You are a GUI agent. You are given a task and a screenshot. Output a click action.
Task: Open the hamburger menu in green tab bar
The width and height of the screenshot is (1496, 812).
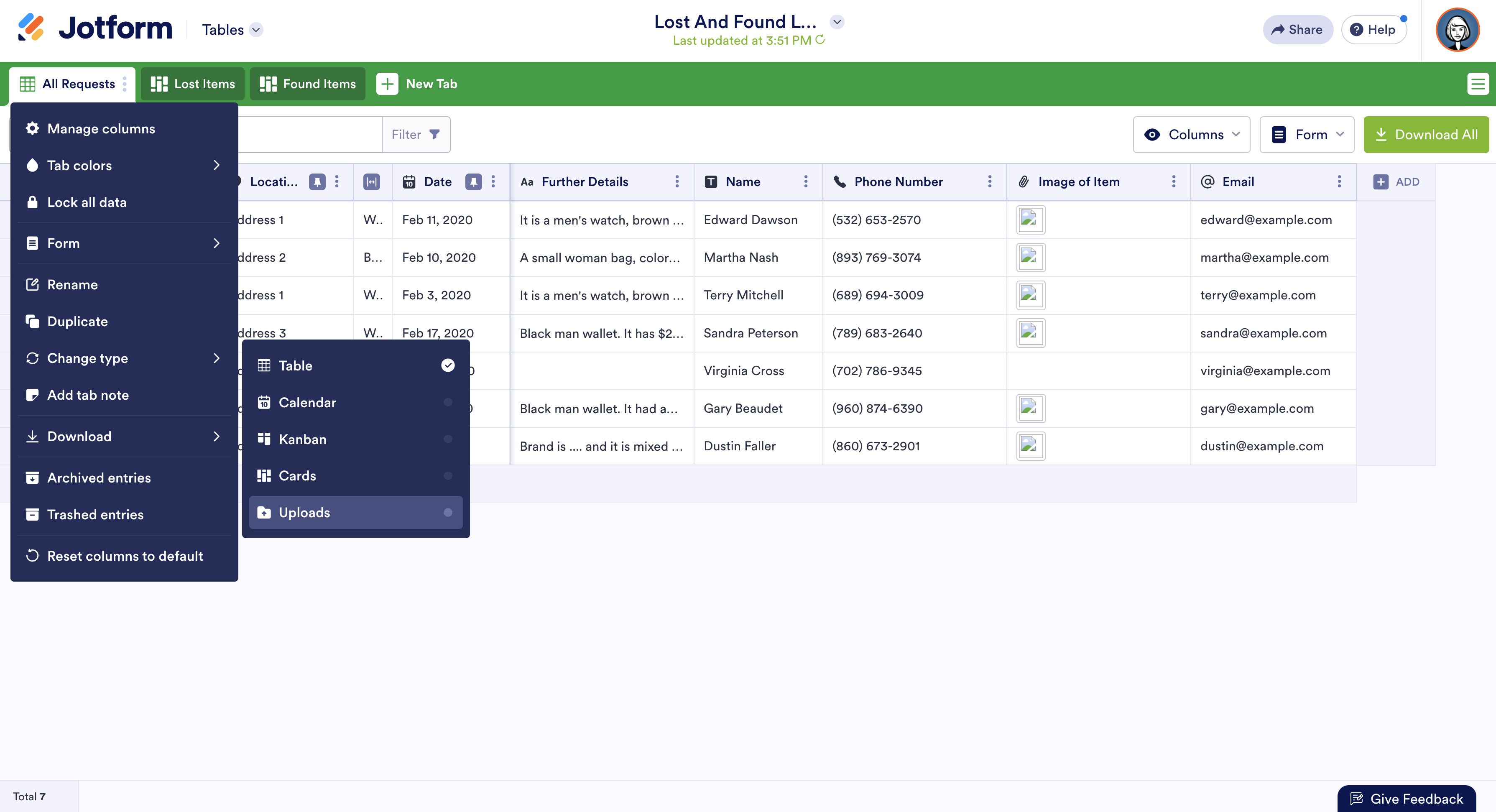pyautogui.click(x=1478, y=84)
